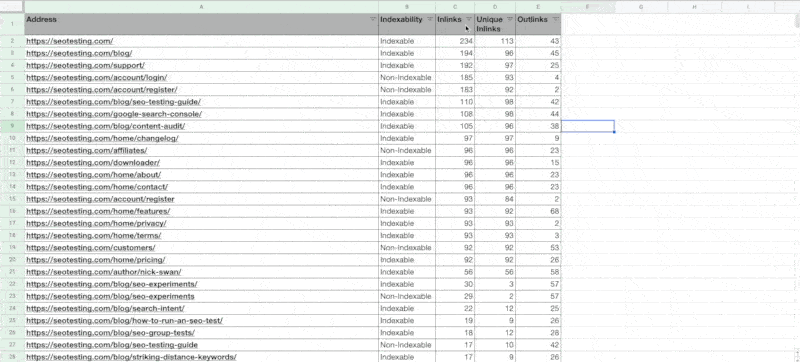
Task: Open the account/login URL link
Action: pyautogui.click(x=96, y=77)
